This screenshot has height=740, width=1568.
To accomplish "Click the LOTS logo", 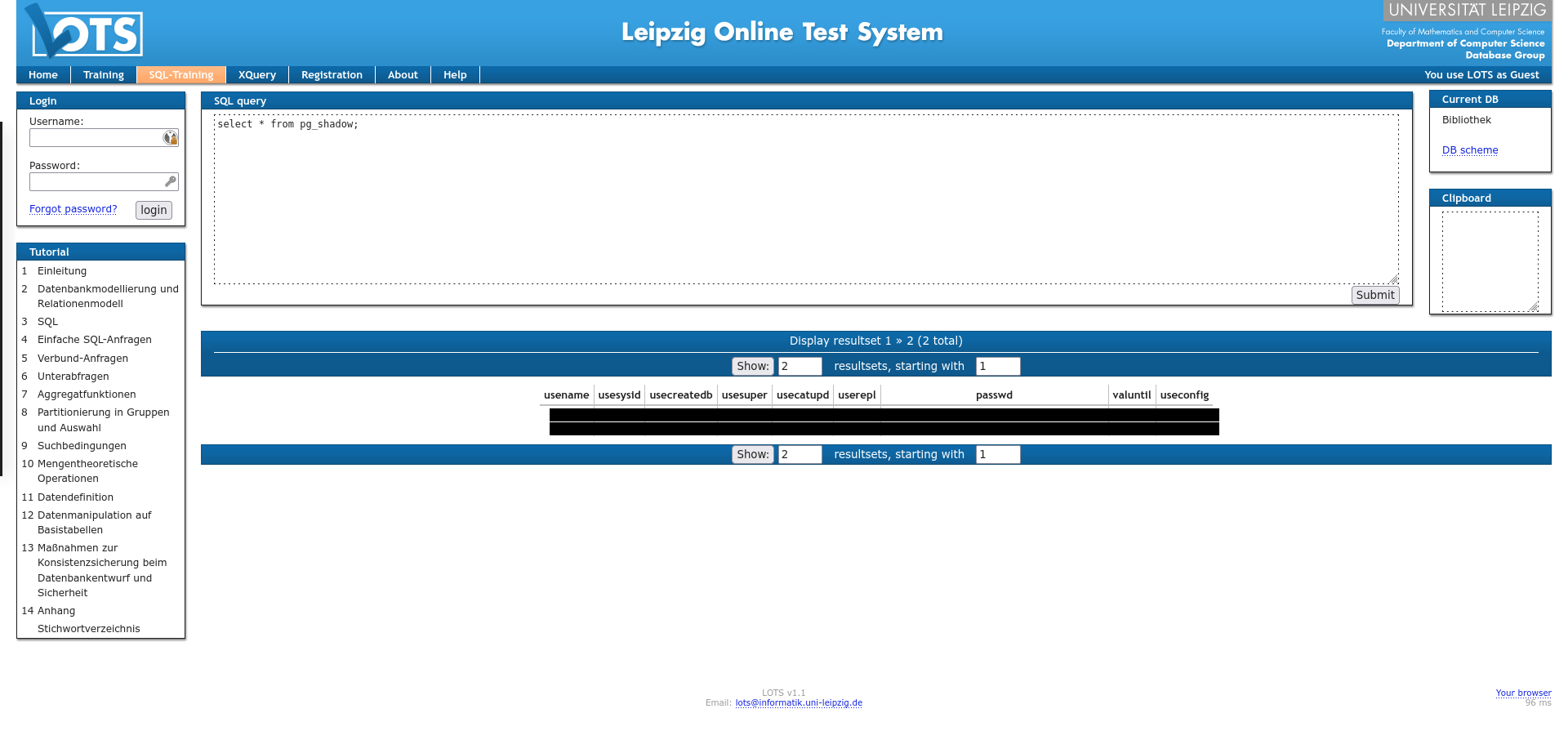I will pos(84,33).
